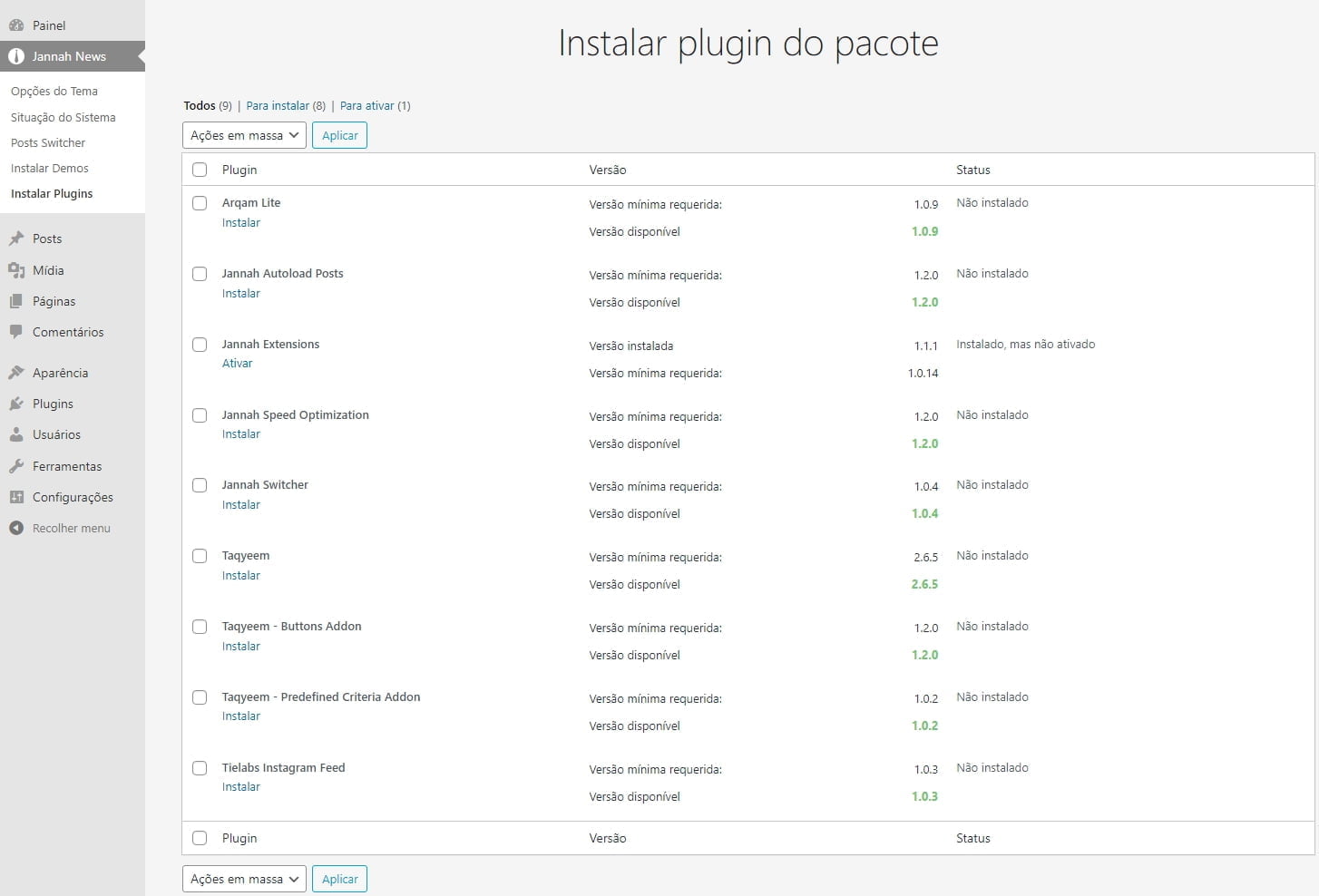Viewport: 1319px width, 896px height.
Task: Open Opções do Tema submenu item
Action: pyautogui.click(x=54, y=91)
